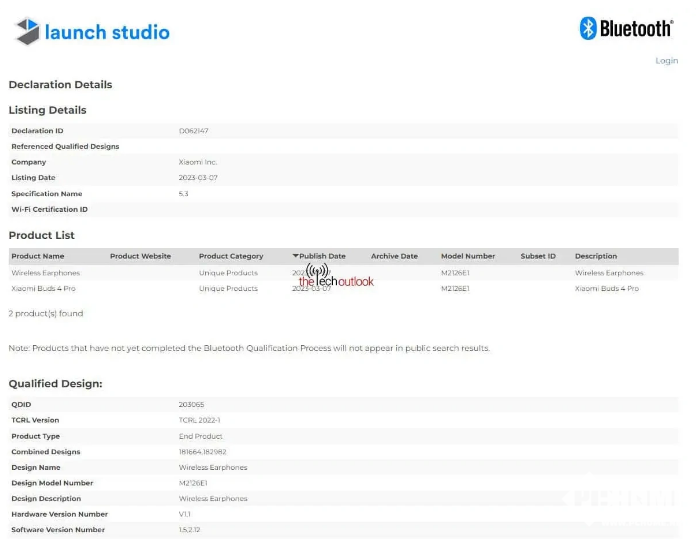Click the Product List heading
The height and width of the screenshot is (539, 697).
(42, 235)
